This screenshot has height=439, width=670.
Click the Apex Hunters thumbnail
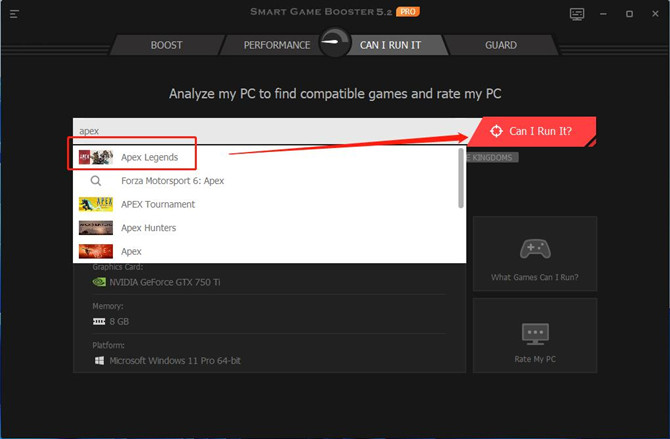(x=96, y=228)
